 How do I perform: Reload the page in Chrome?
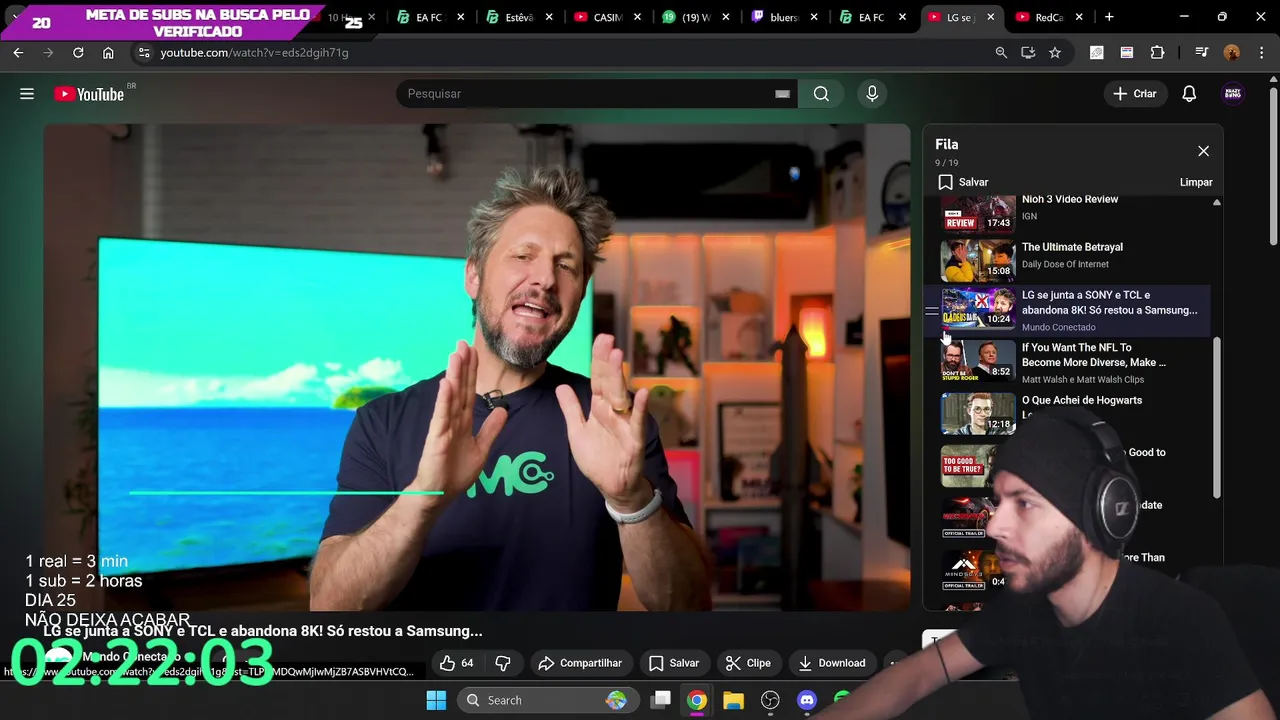(78, 53)
